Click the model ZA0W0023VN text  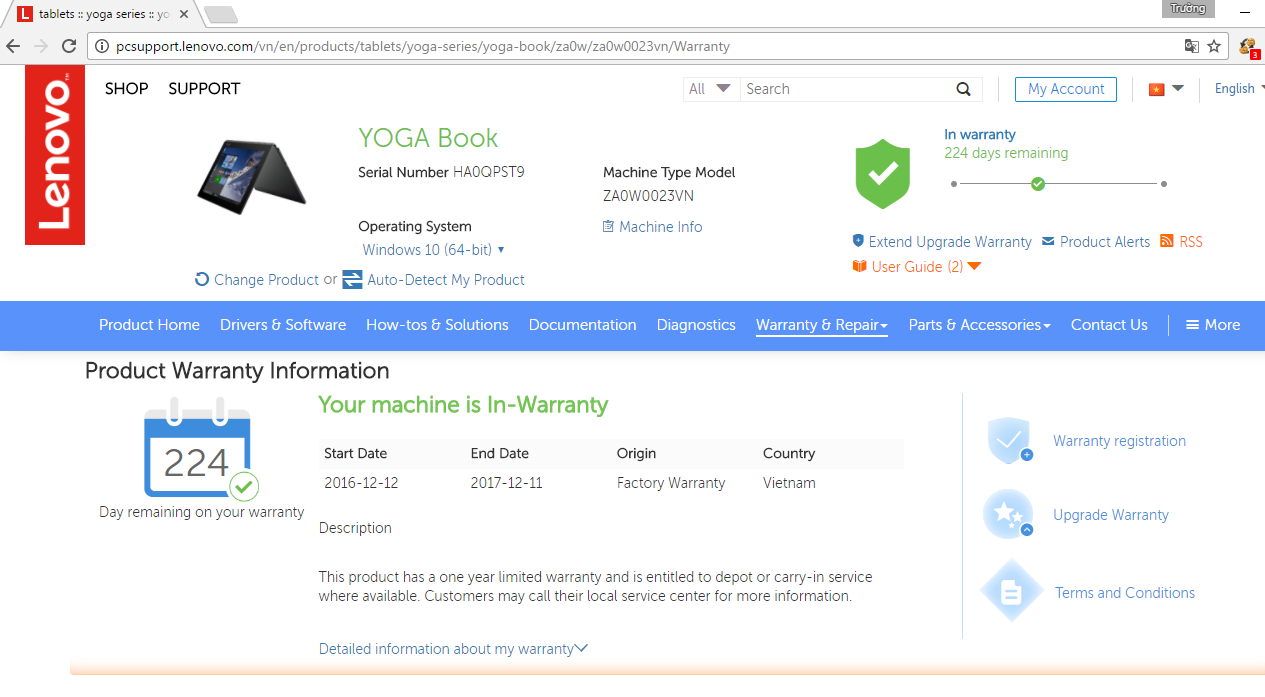click(x=648, y=196)
